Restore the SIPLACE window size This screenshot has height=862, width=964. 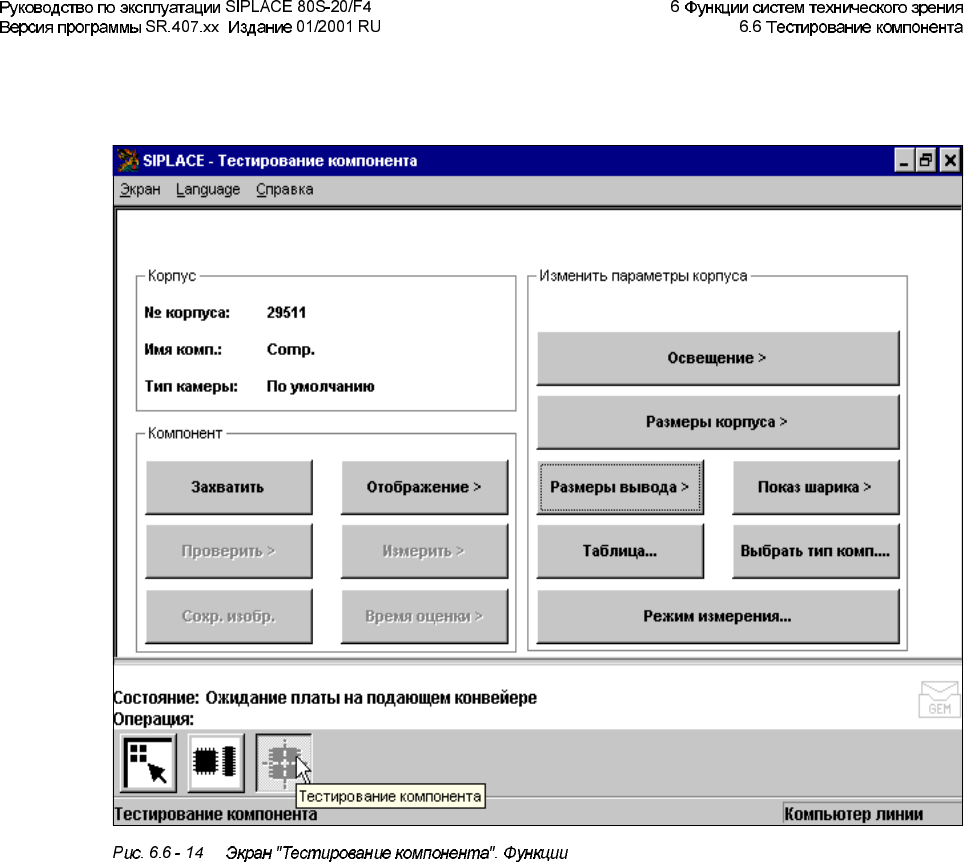(926, 161)
